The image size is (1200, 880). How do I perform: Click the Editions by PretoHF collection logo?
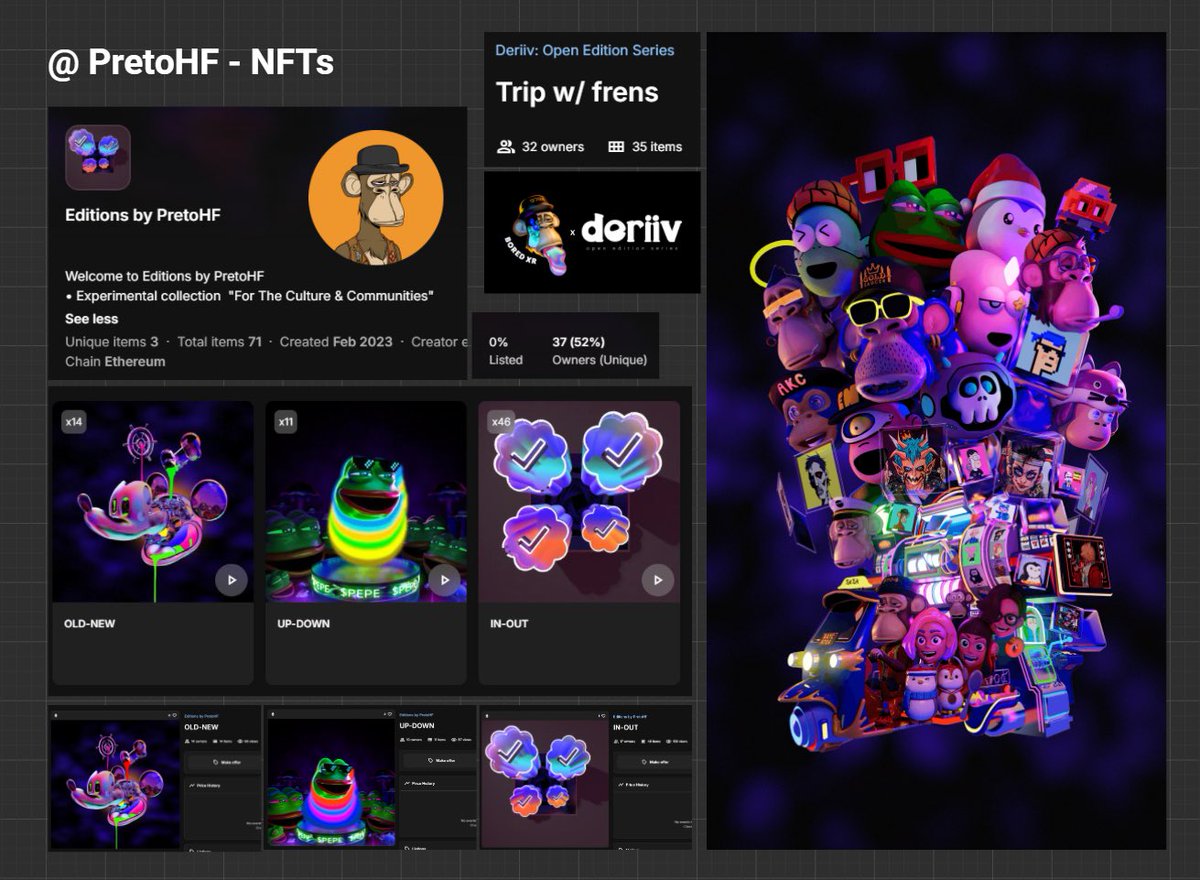tap(98, 157)
